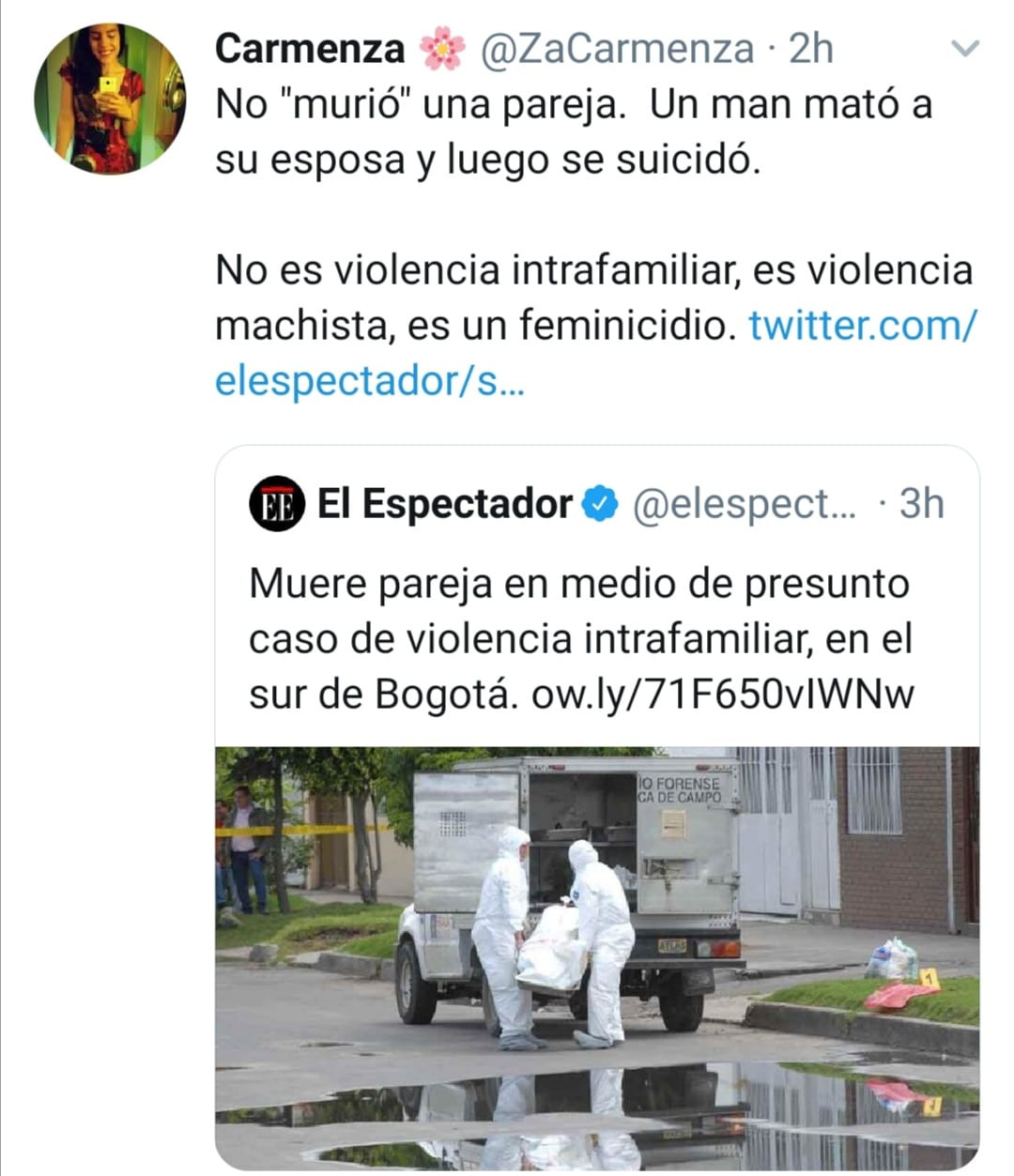Click the flower emoji beside Carmenza
The image size is (1014, 1176).
point(442,49)
